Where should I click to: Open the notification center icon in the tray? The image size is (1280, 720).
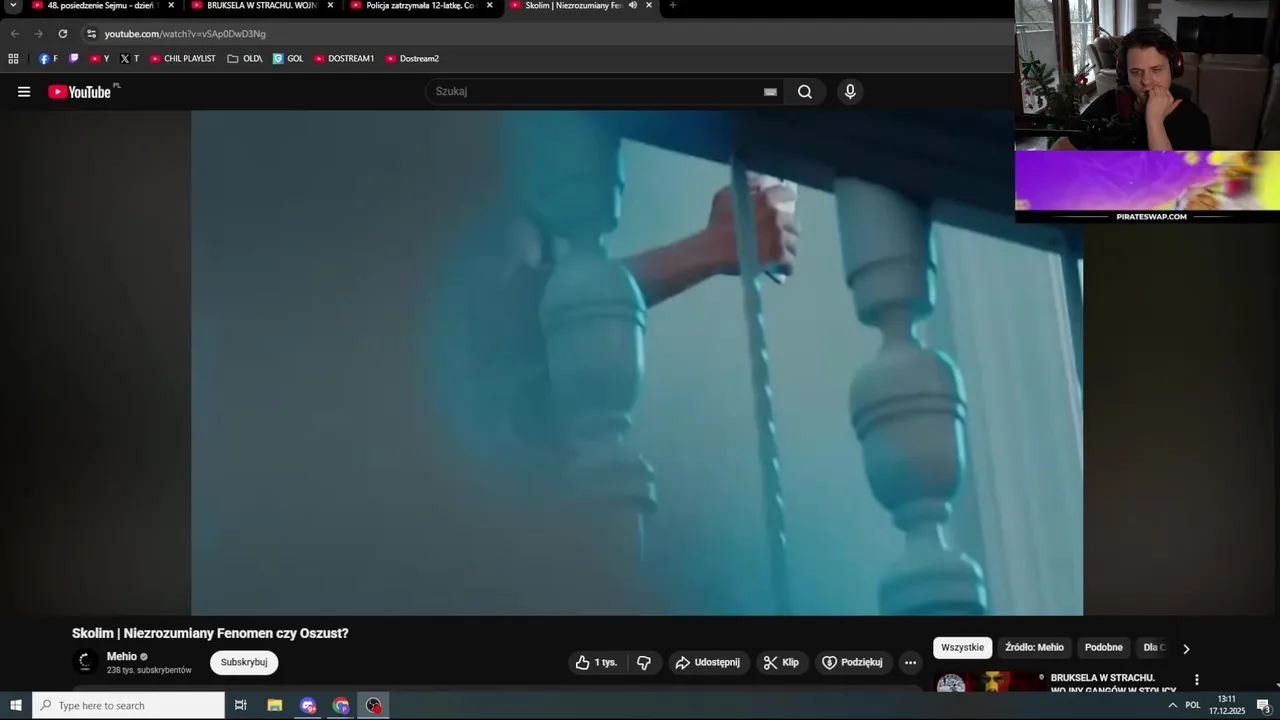pyautogui.click(x=1263, y=706)
